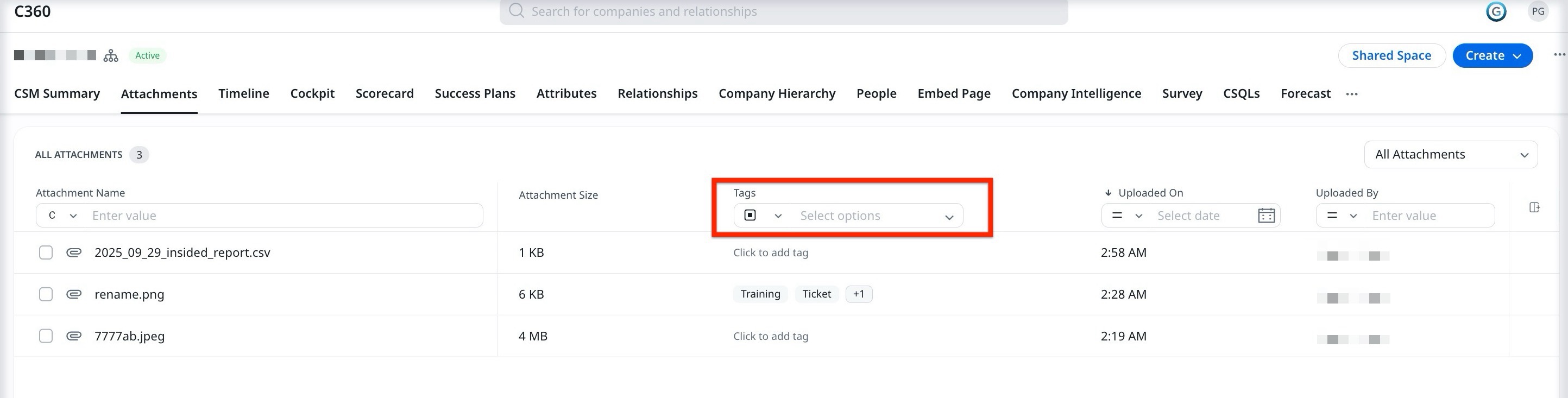Open the company hierarchy icon beside Active

111,55
